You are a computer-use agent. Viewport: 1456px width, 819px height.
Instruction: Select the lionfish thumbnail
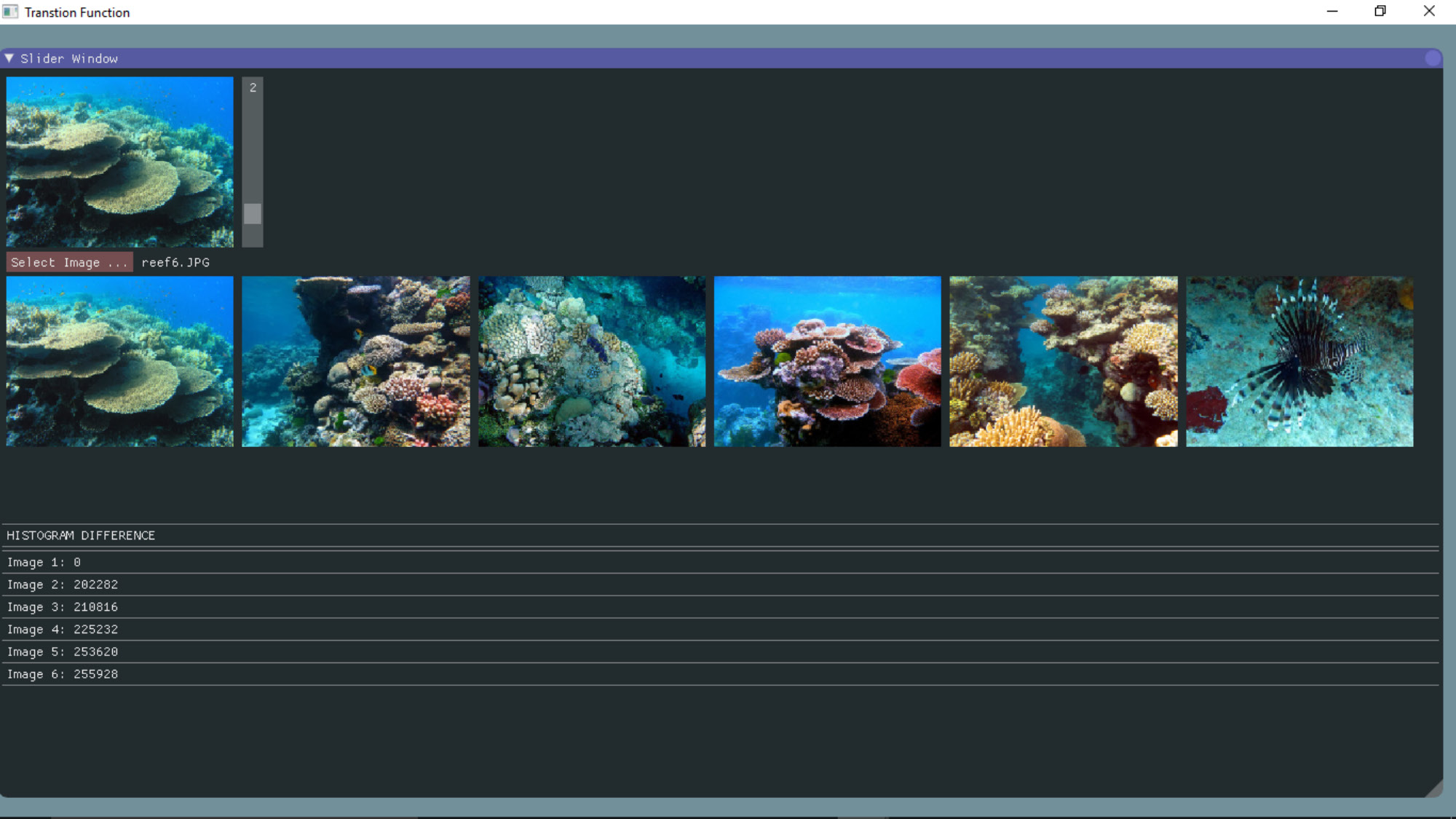pos(1299,361)
